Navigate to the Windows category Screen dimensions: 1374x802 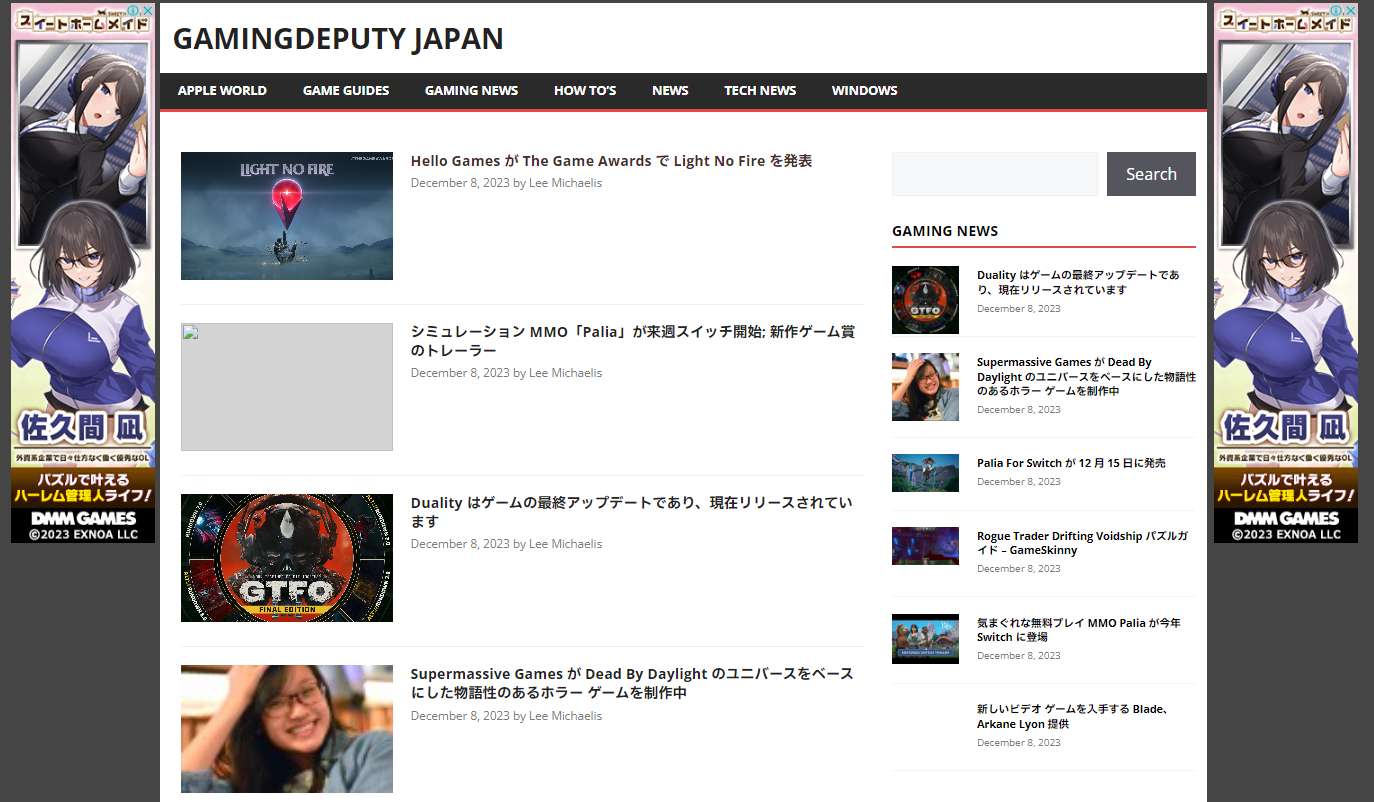click(x=864, y=91)
